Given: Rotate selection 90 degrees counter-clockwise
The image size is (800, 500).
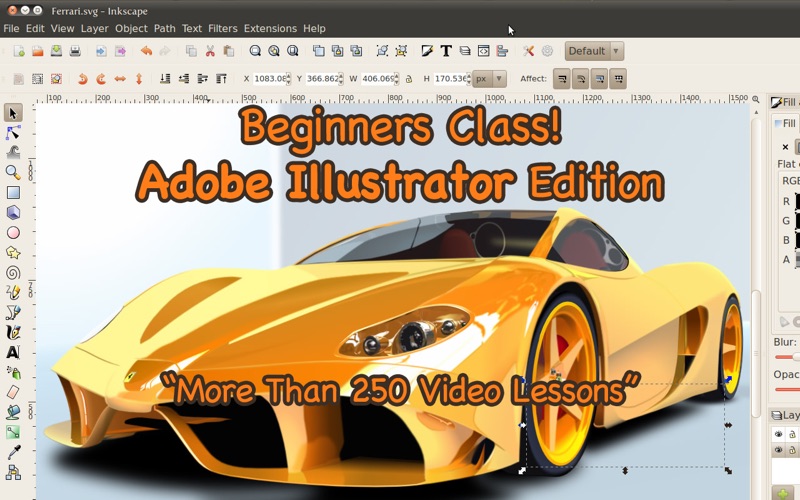Looking at the screenshot, I should (82, 79).
